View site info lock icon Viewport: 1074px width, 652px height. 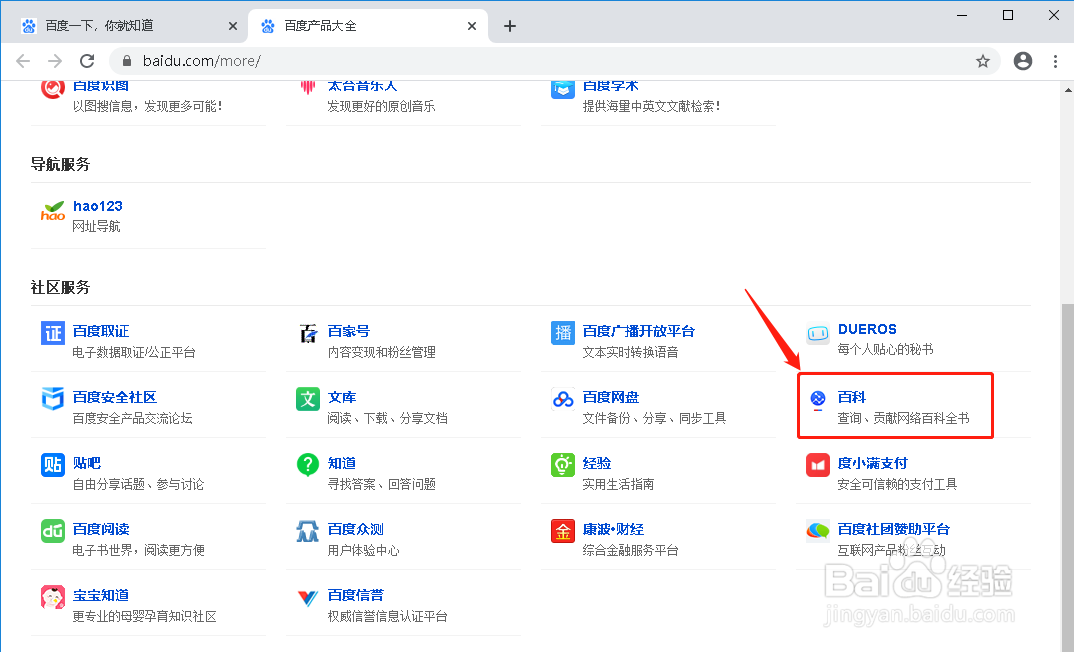(127, 61)
